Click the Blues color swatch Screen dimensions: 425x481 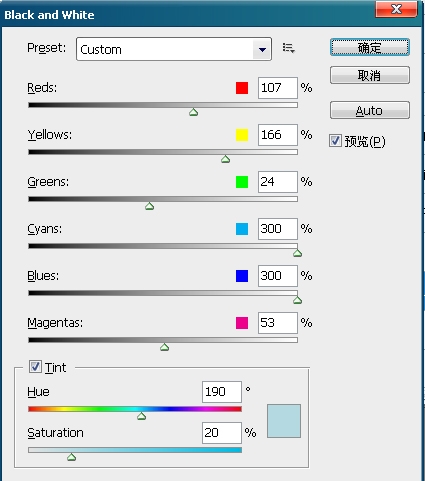pyautogui.click(x=242, y=276)
